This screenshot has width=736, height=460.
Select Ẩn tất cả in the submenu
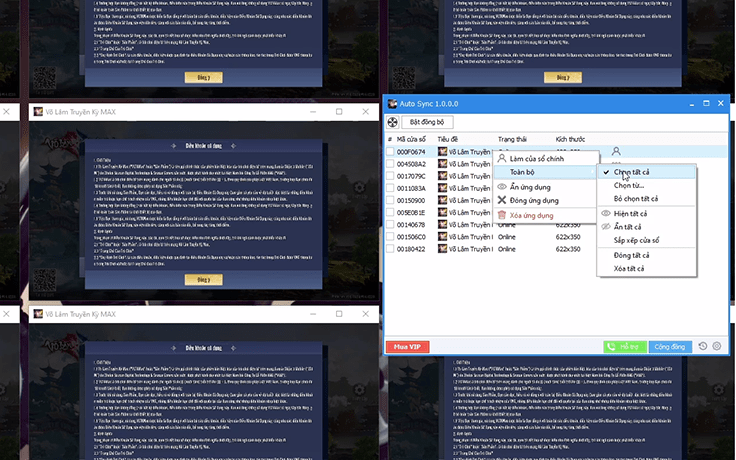tap(646, 227)
